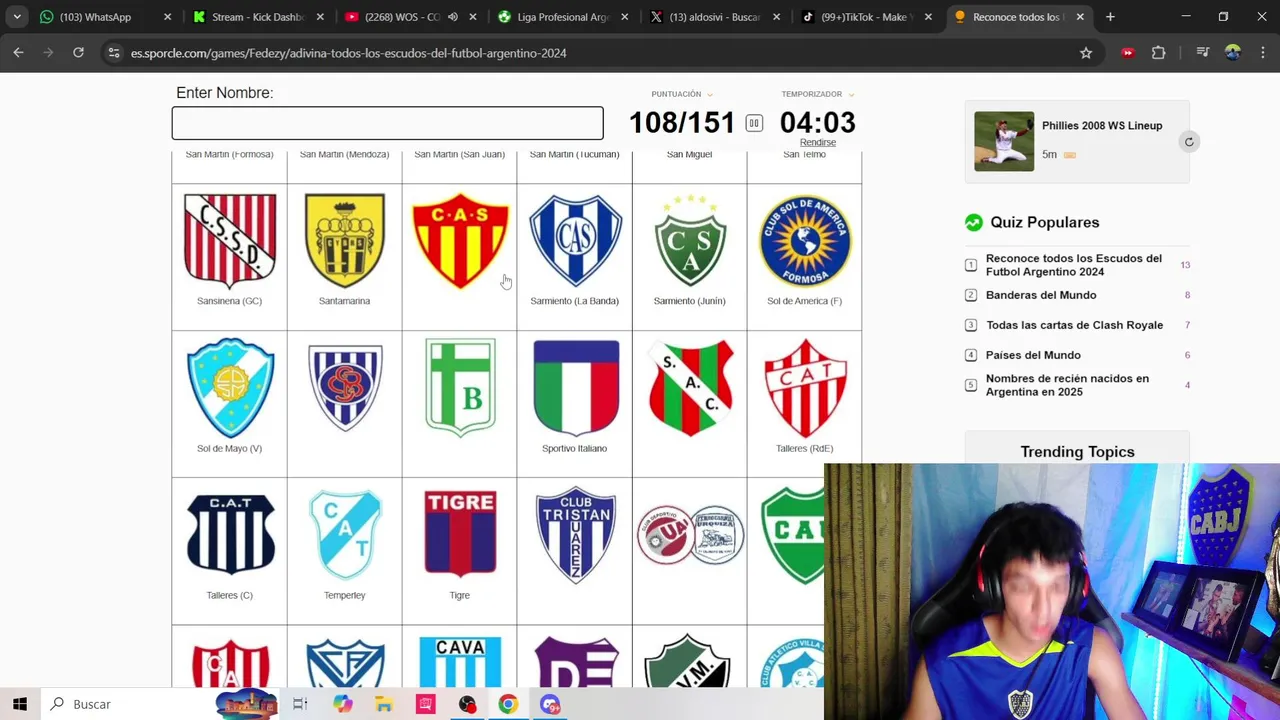Launch Copilot from the taskbar

click(x=343, y=704)
